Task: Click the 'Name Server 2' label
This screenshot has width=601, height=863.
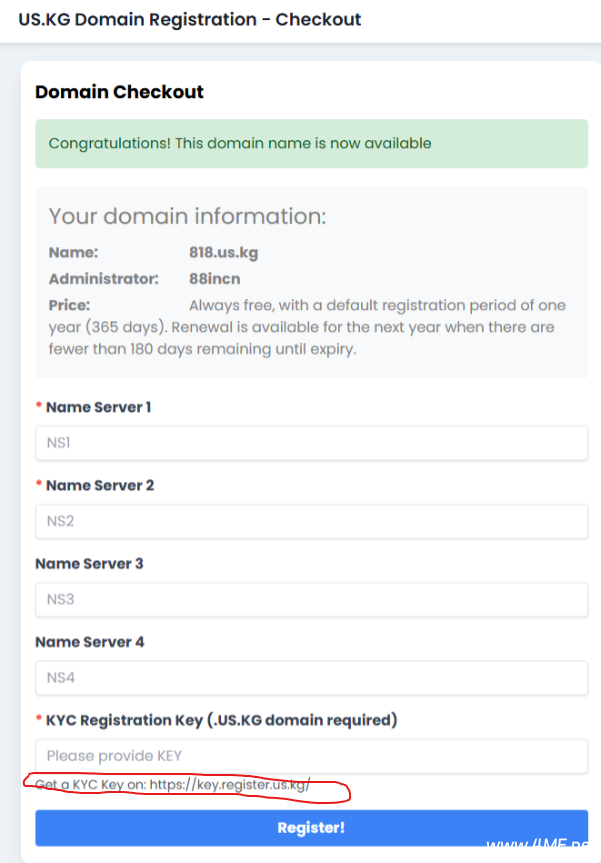Action: [x=99, y=485]
